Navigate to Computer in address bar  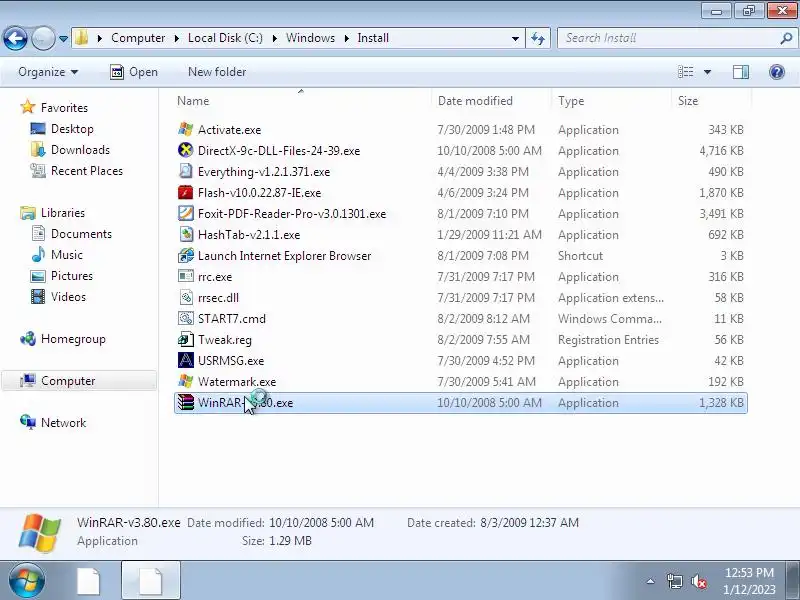pyautogui.click(x=138, y=38)
